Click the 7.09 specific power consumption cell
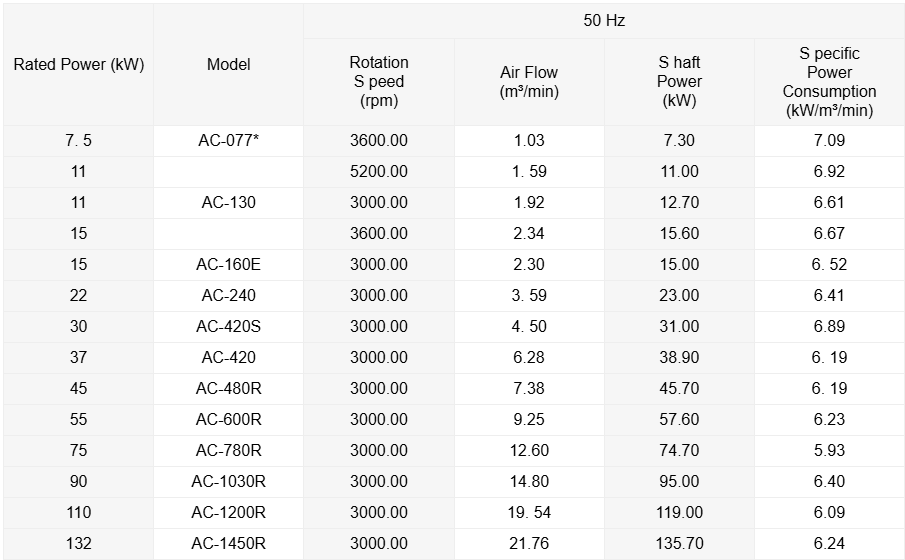Viewport: 905px width, 560px height. click(x=829, y=141)
